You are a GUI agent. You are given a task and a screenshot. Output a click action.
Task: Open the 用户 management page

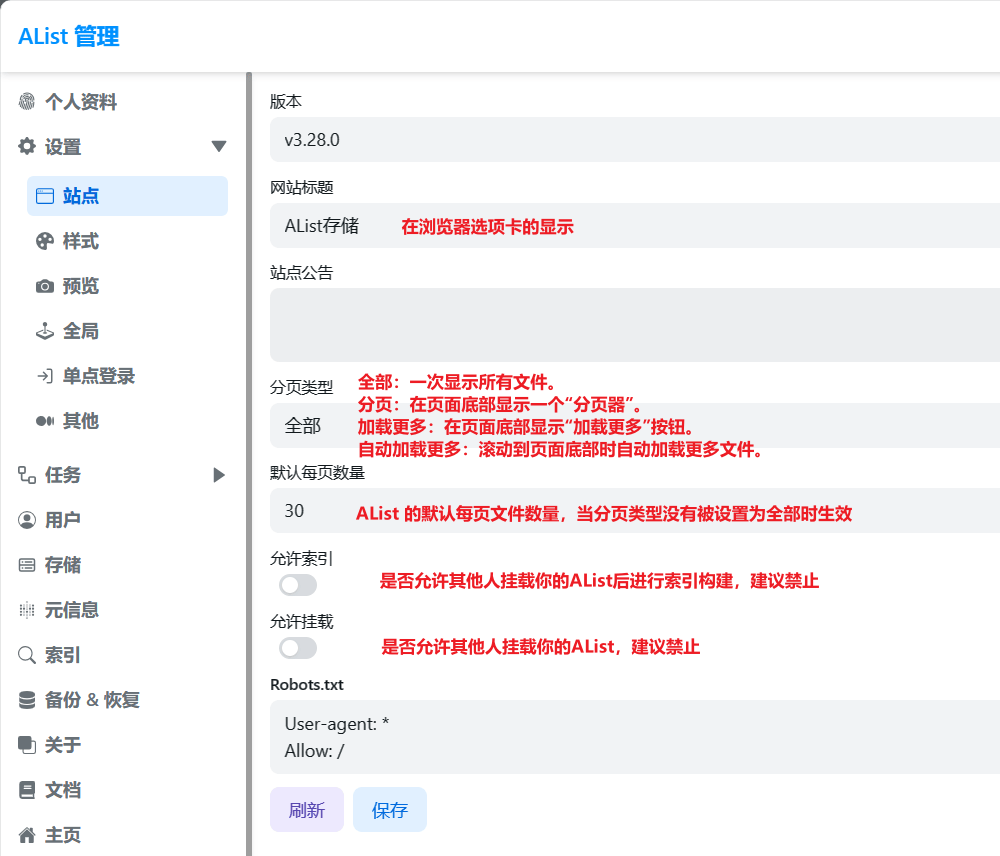point(62,520)
